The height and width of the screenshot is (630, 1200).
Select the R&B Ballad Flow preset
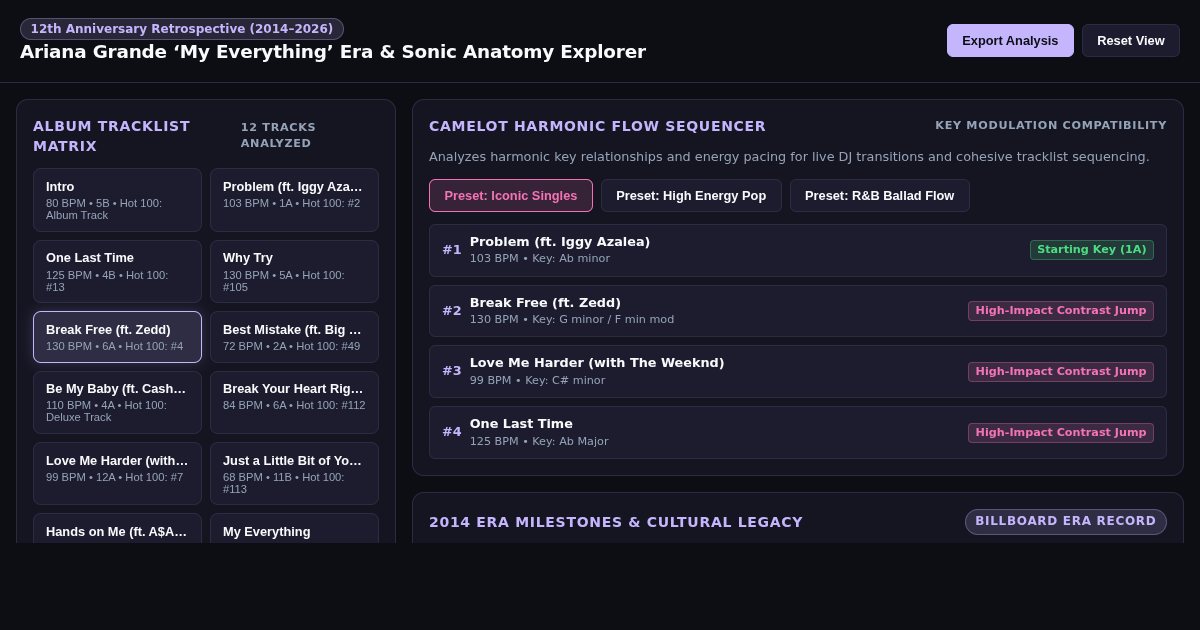pos(880,196)
